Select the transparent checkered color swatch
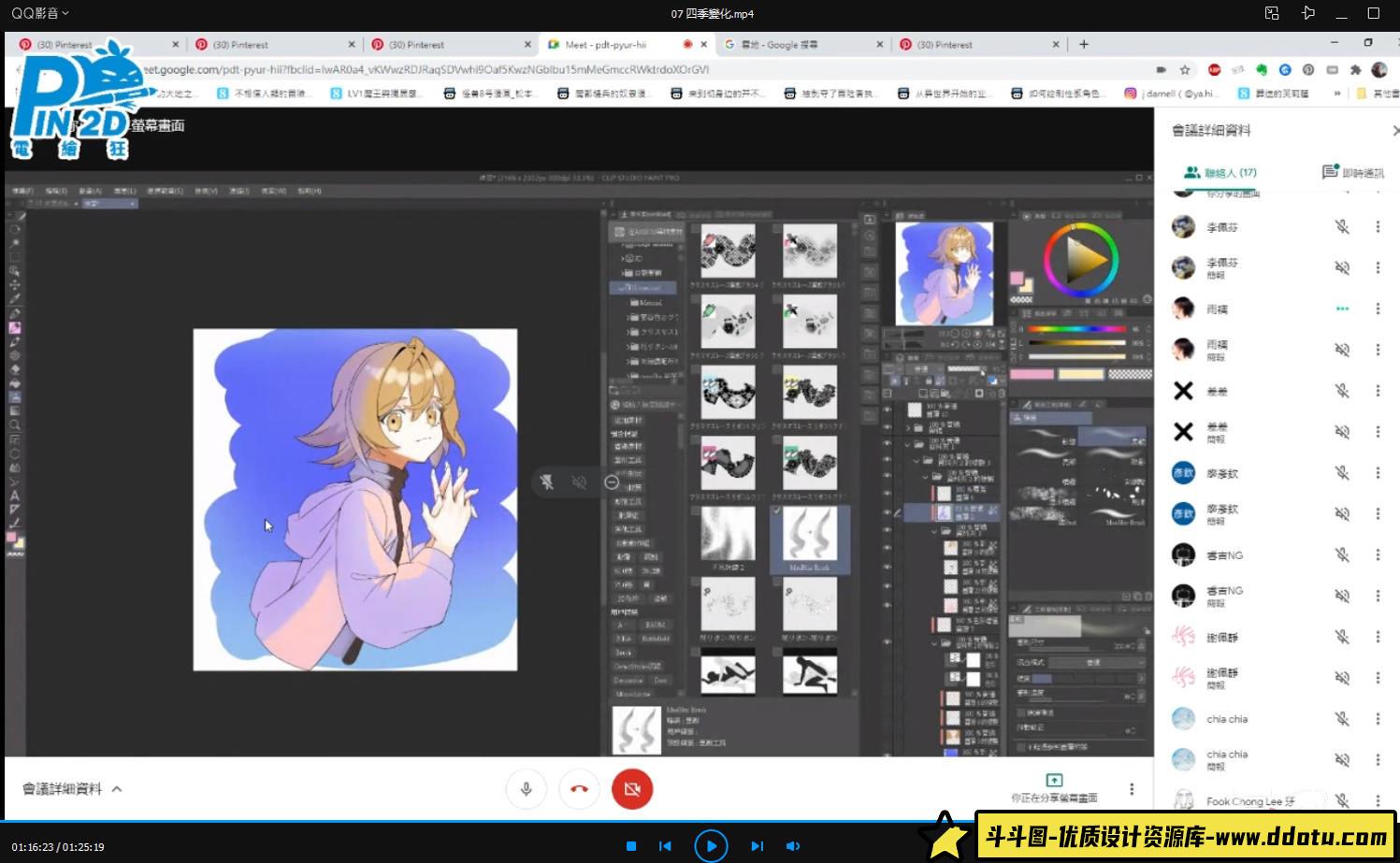 coord(1130,374)
